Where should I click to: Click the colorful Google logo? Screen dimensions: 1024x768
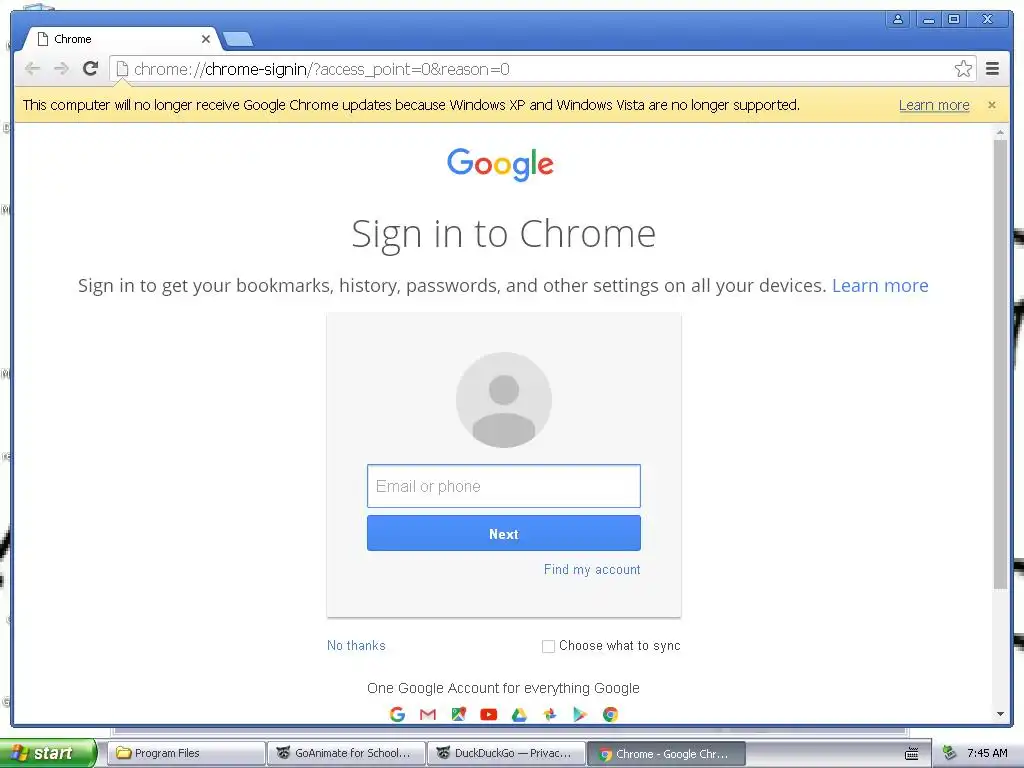500,163
